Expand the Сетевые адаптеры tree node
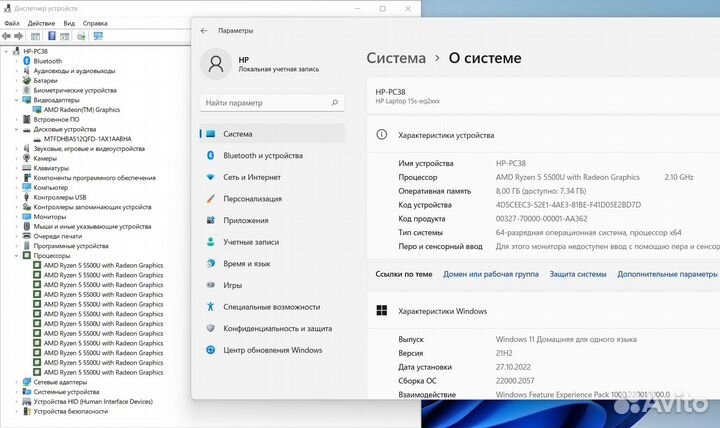 pos(17,382)
